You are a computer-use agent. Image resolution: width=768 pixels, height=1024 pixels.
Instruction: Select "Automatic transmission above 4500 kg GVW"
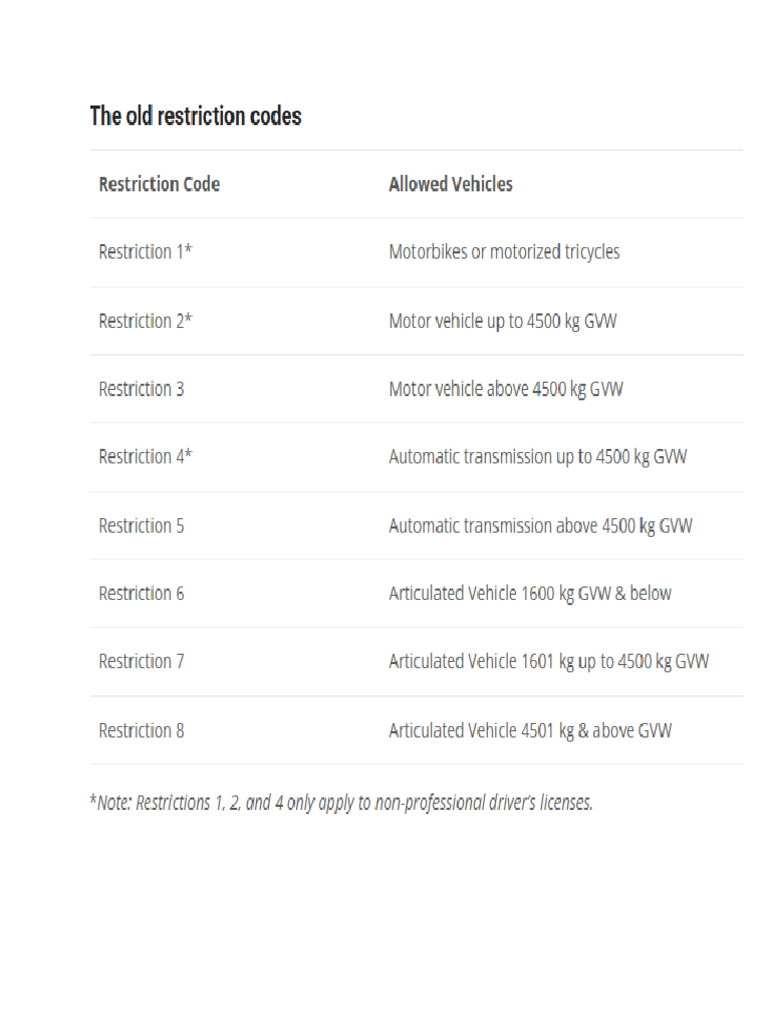click(540, 525)
